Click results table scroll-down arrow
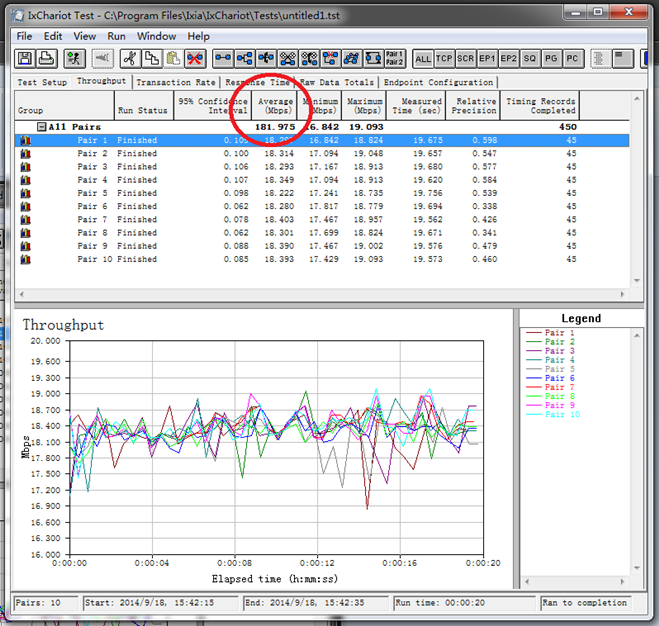659x626 pixels. [x=637, y=280]
